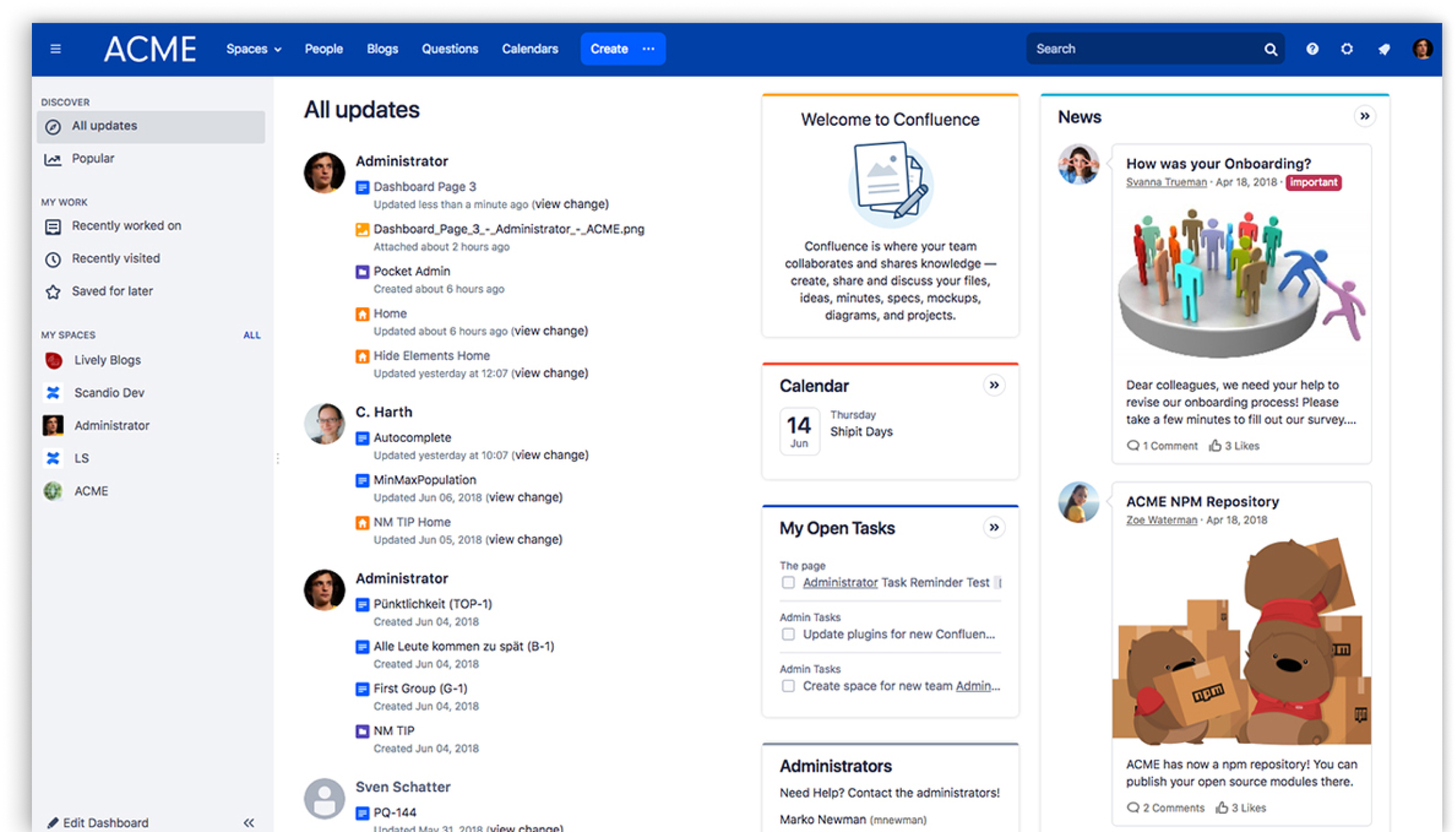Open the Questions menu item
This screenshot has width=1456, height=832.
[x=449, y=49]
